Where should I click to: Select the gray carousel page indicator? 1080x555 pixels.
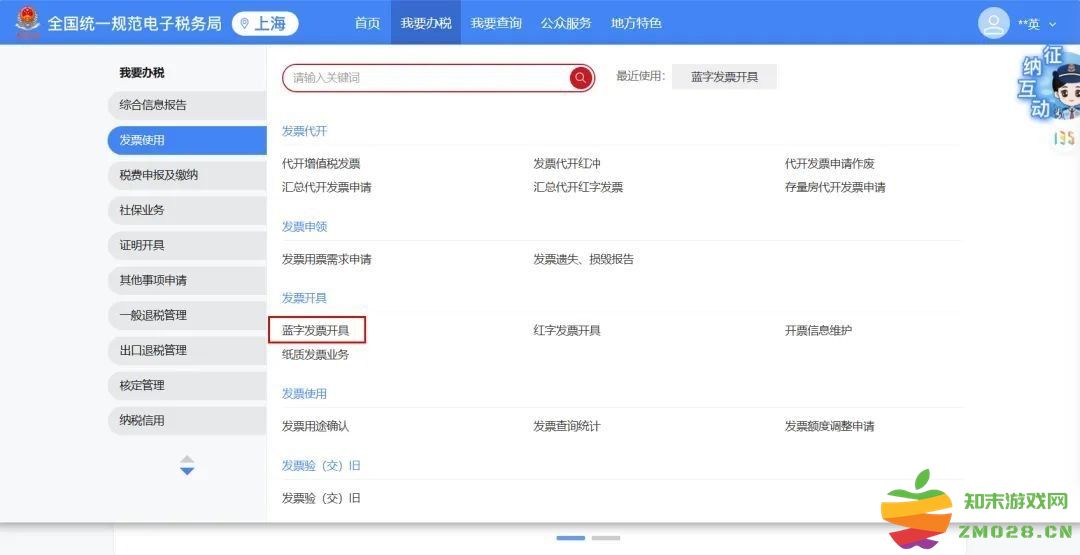click(606, 538)
